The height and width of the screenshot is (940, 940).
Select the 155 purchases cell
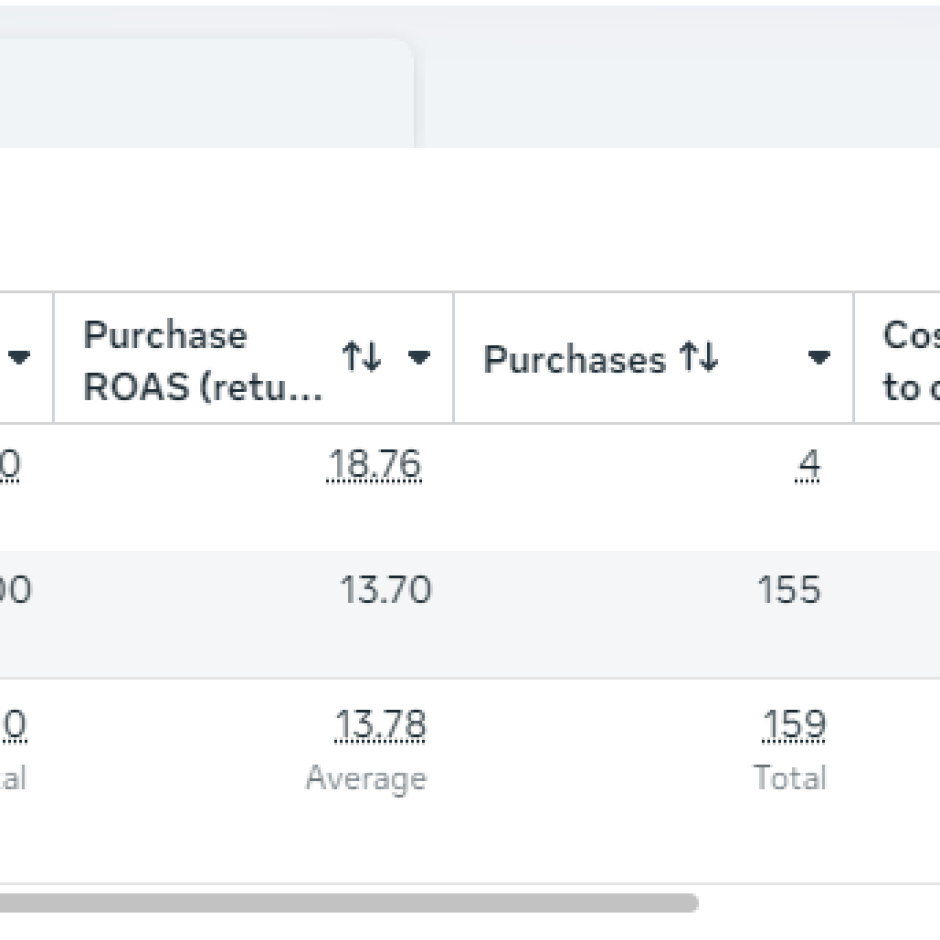click(x=789, y=589)
